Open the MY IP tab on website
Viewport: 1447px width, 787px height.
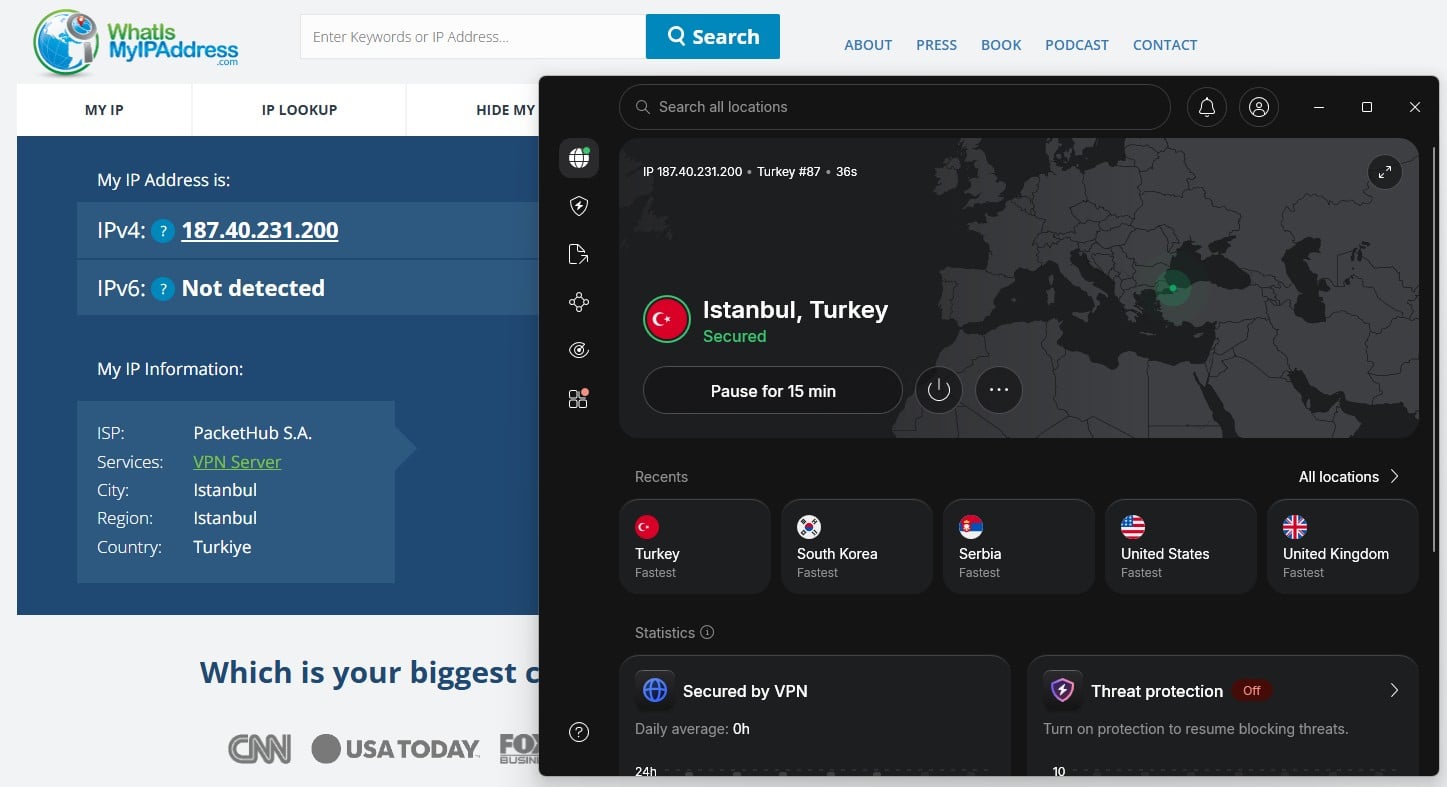[x=104, y=110]
